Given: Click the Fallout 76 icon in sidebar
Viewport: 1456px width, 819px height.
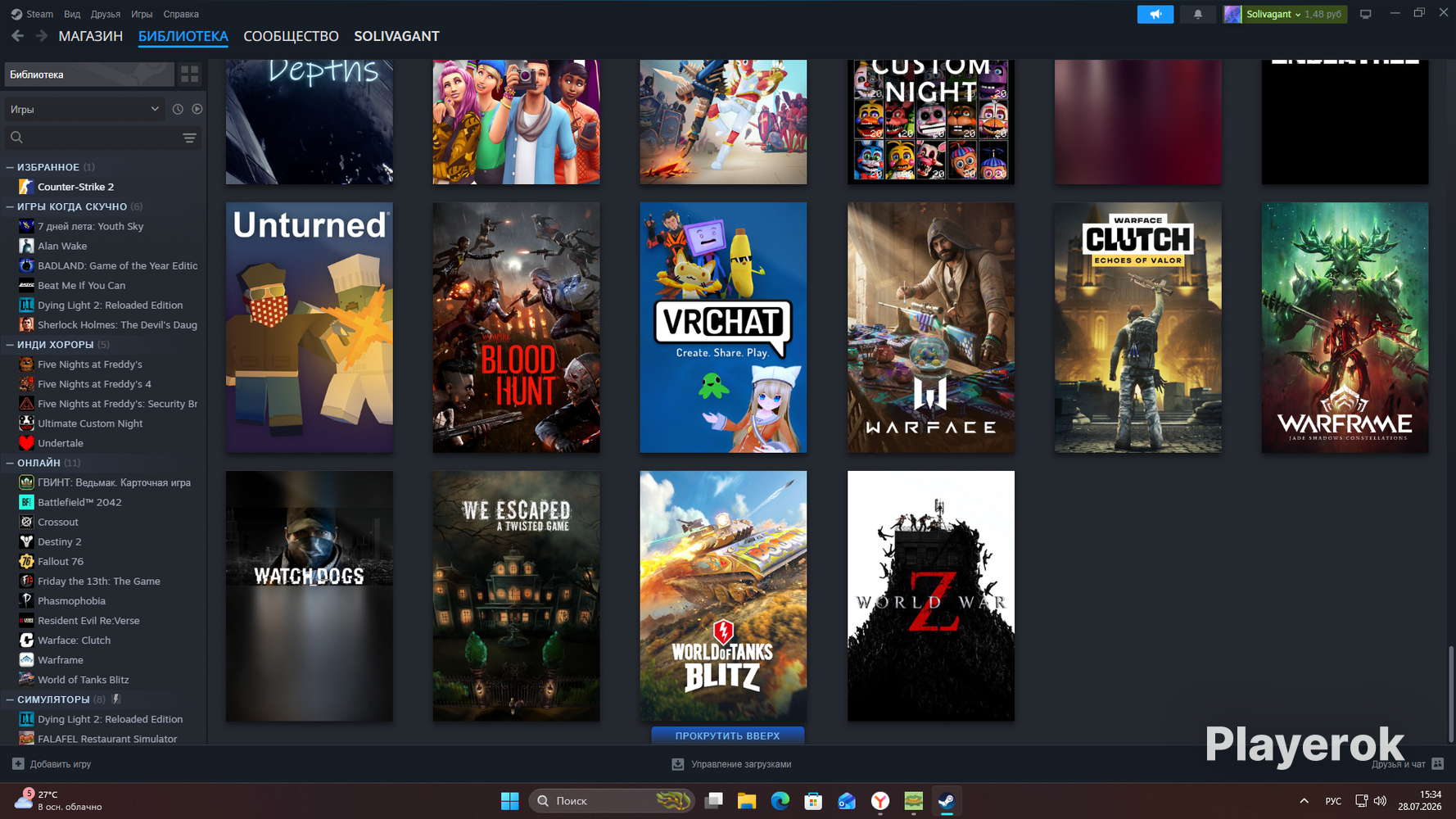Looking at the screenshot, I should click(x=26, y=561).
